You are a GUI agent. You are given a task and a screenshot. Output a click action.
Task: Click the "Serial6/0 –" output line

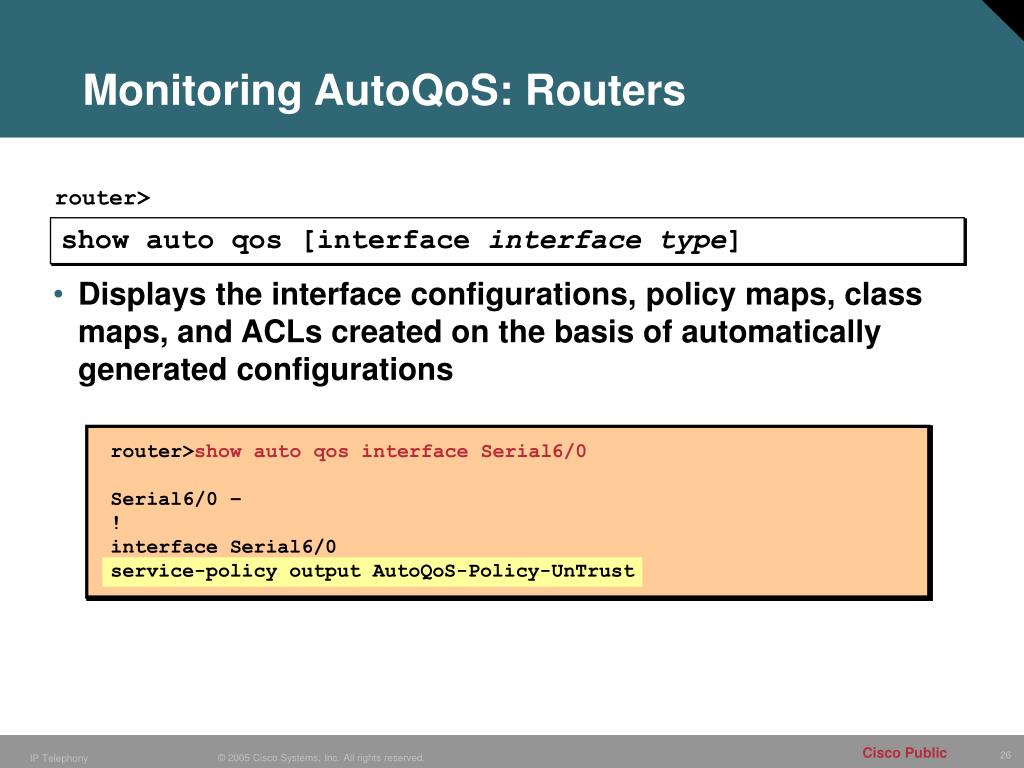pos(176,499)
